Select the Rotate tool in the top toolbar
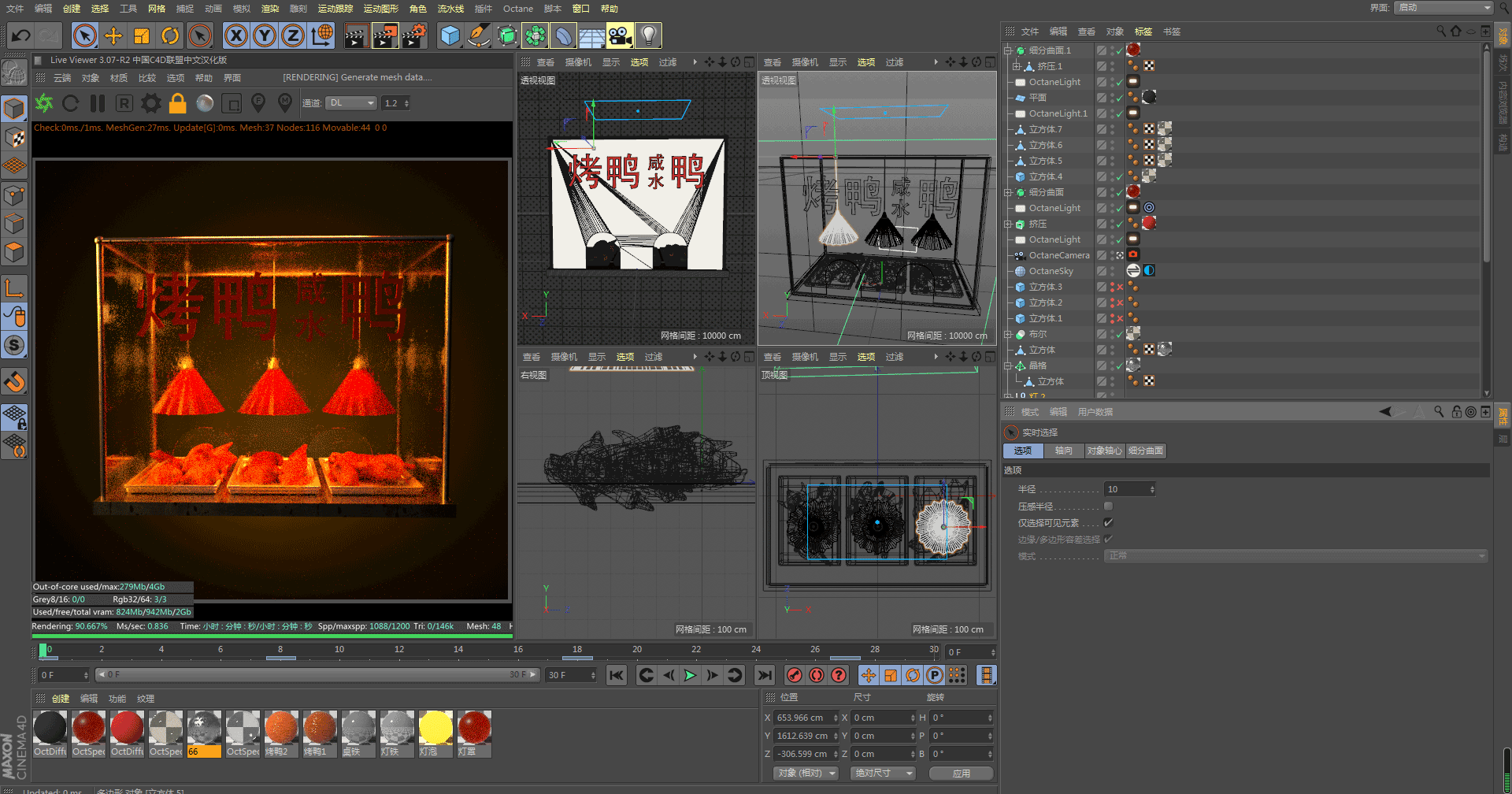This screenshot has height=794, width=1512. tap(170, 35)
